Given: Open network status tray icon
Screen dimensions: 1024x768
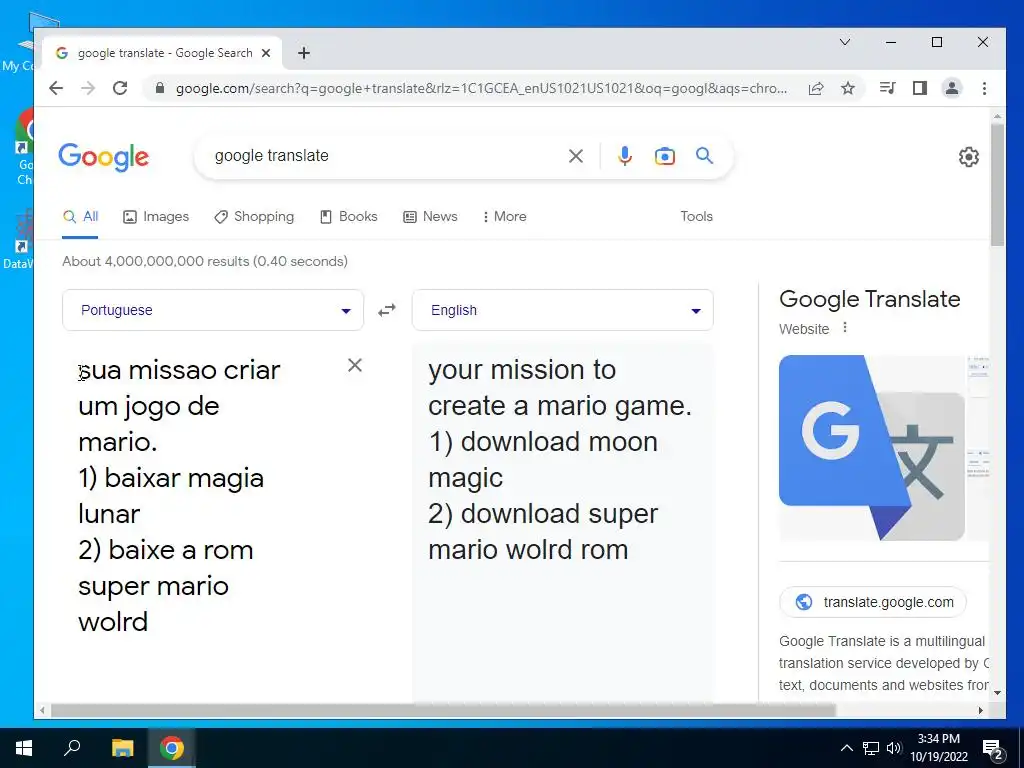Looking at the screenshot, I should pyautogui.click(x=871, y=748).
